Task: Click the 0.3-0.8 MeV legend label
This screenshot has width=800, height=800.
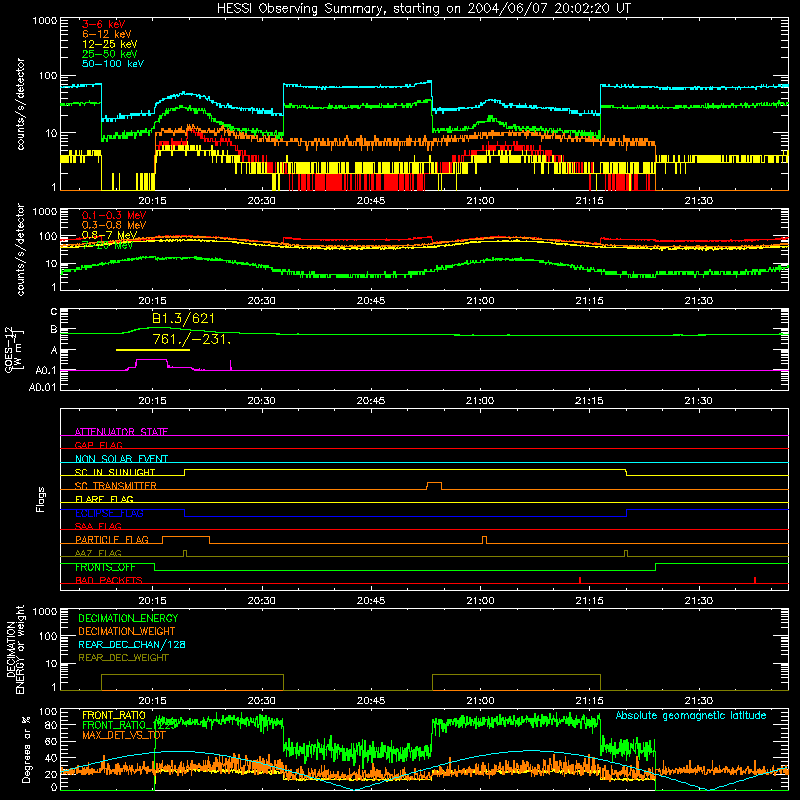Action: coord(114,225)
